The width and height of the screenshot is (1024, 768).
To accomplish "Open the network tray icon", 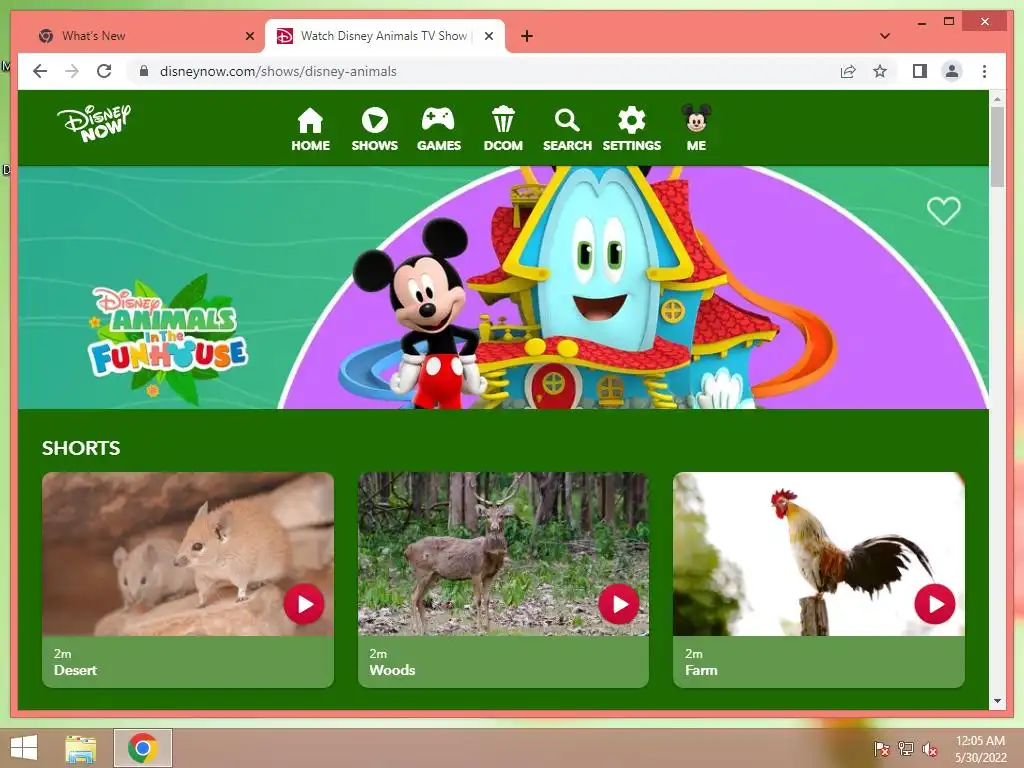I will coord(906,748).
